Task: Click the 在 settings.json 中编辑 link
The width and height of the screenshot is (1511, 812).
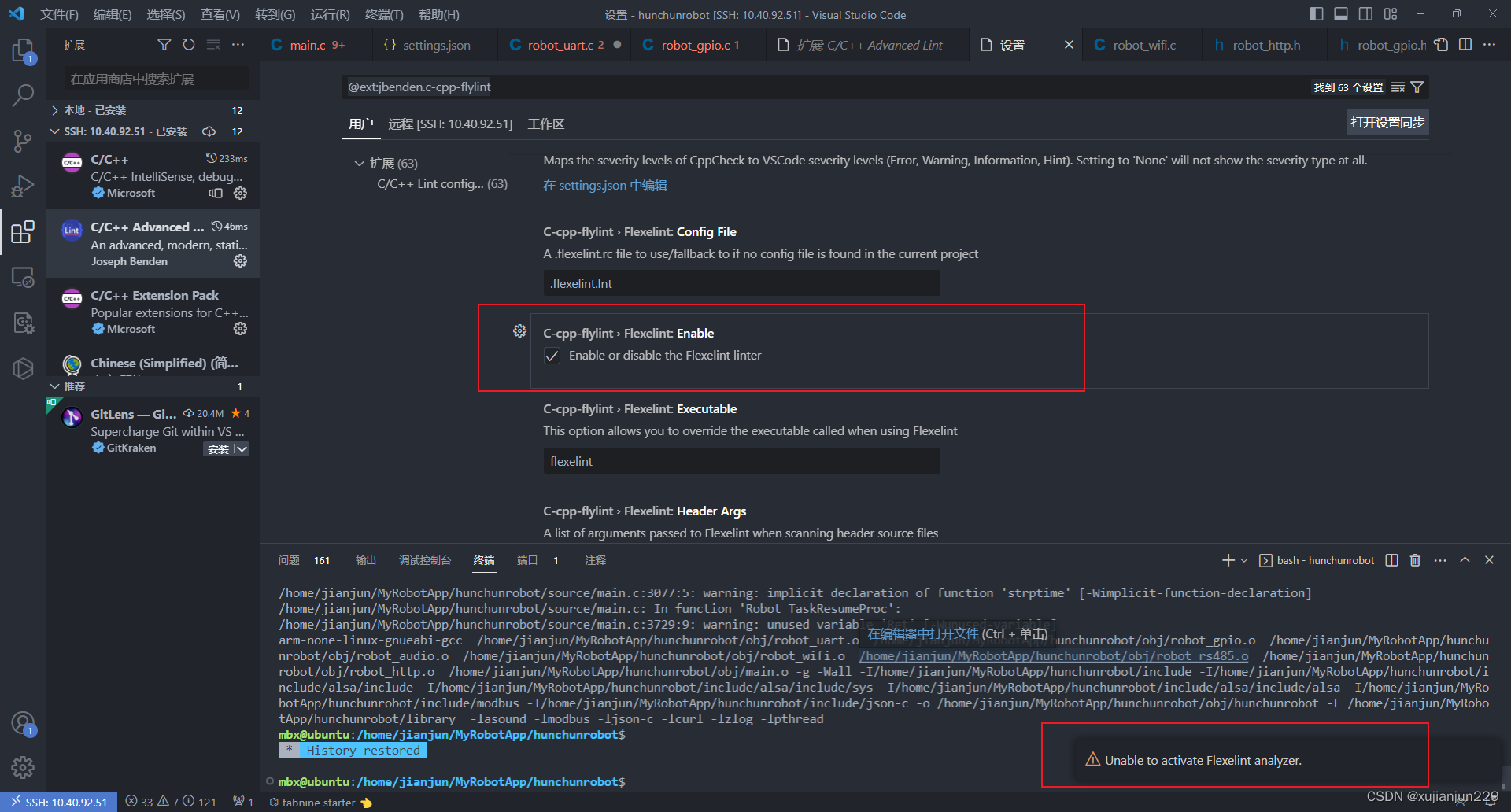Action: pyautogui.click(x=604, y=185)
